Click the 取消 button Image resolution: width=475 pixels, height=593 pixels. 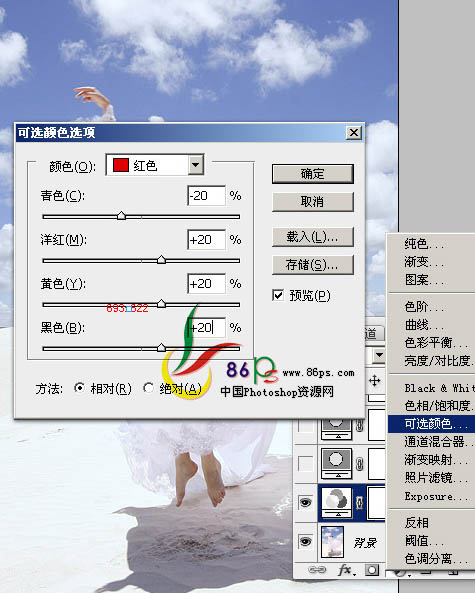[313, 202]
